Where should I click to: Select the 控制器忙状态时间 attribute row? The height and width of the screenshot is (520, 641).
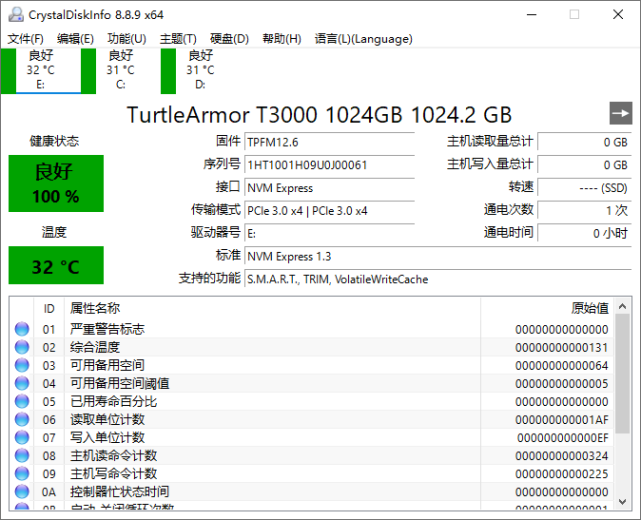coord(311,491)
